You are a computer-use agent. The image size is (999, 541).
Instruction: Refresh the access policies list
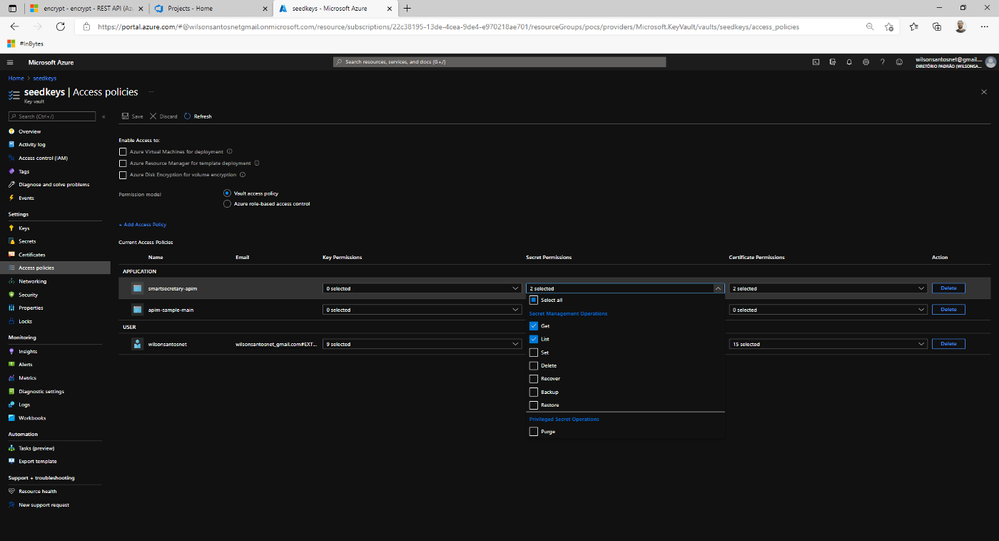[x=198, y=116]
